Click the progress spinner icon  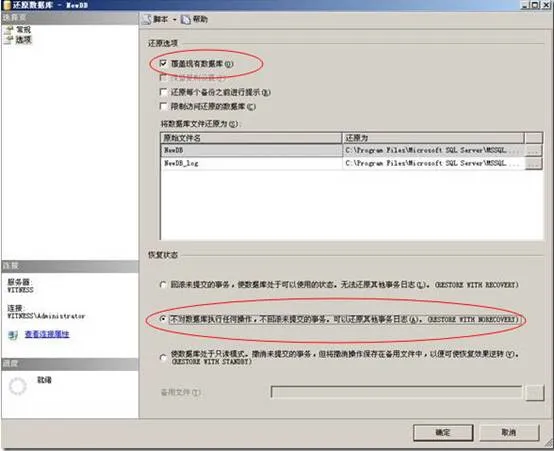[x=18, y=386]
